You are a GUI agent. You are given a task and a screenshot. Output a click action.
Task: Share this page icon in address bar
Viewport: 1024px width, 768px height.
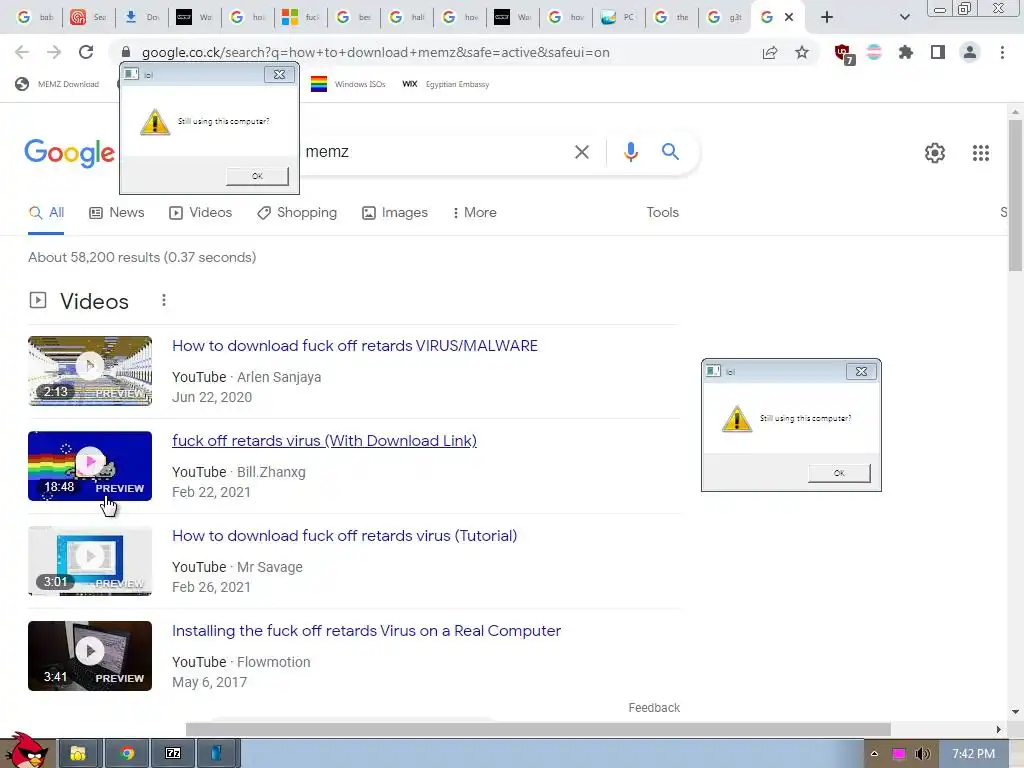(770, 52)
